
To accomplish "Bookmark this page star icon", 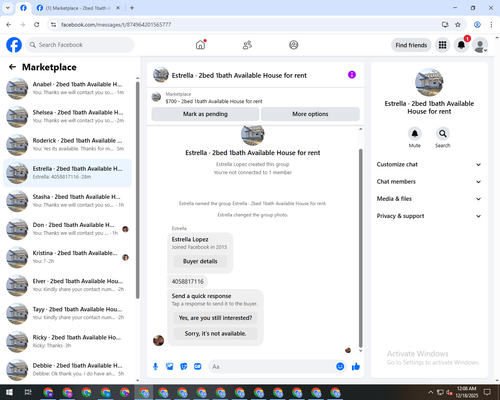I will tap(458, 25).
